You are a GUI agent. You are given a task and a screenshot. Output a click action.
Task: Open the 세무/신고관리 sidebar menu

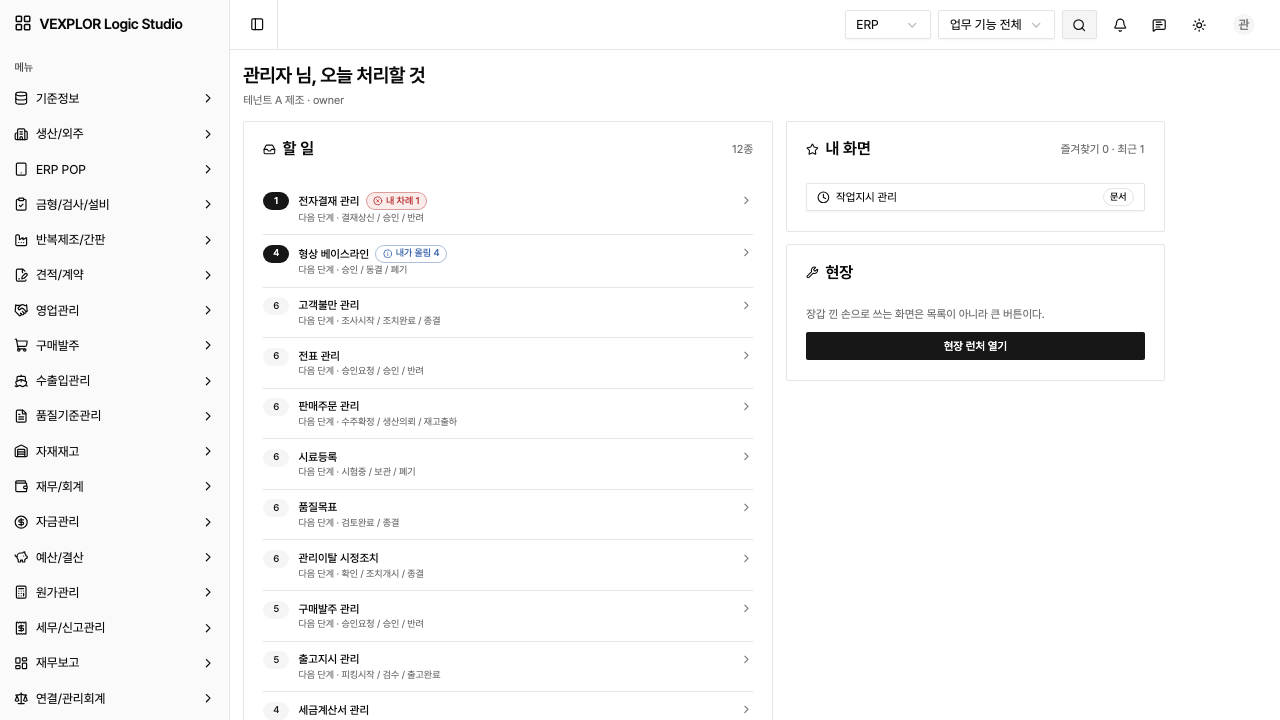click(x=115, y=628)
